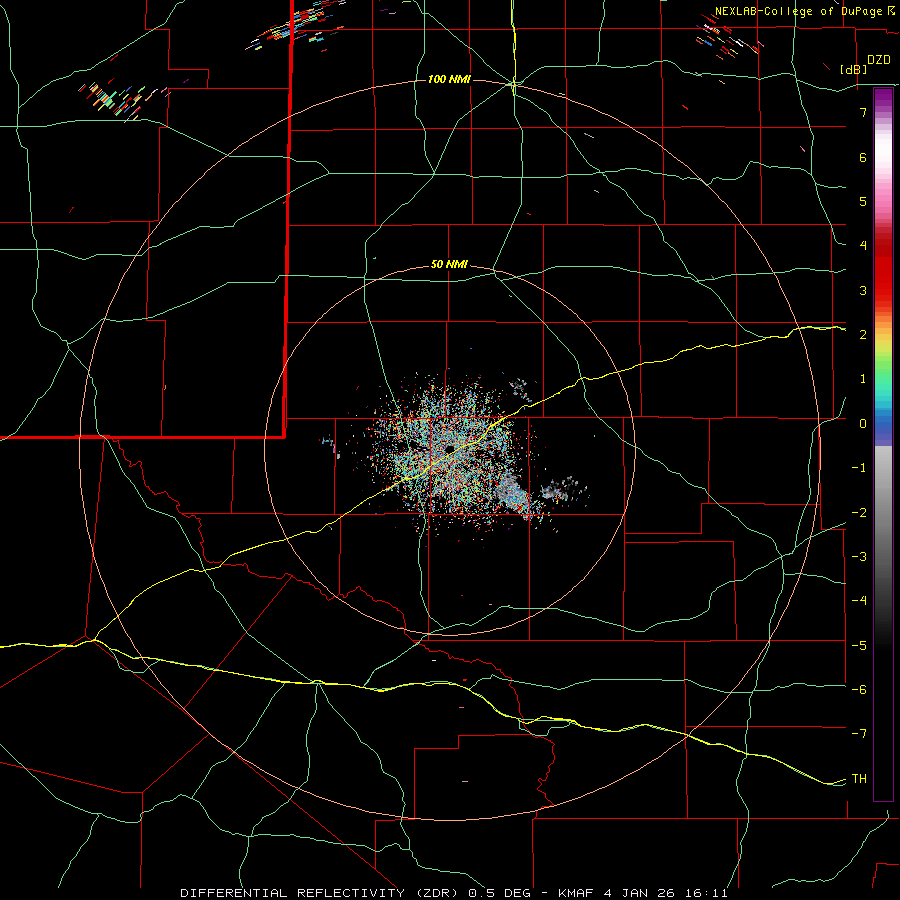This screenshot has height=900, width=900.
Task: Click the positive 6 dB scale label
Action: 863,157
